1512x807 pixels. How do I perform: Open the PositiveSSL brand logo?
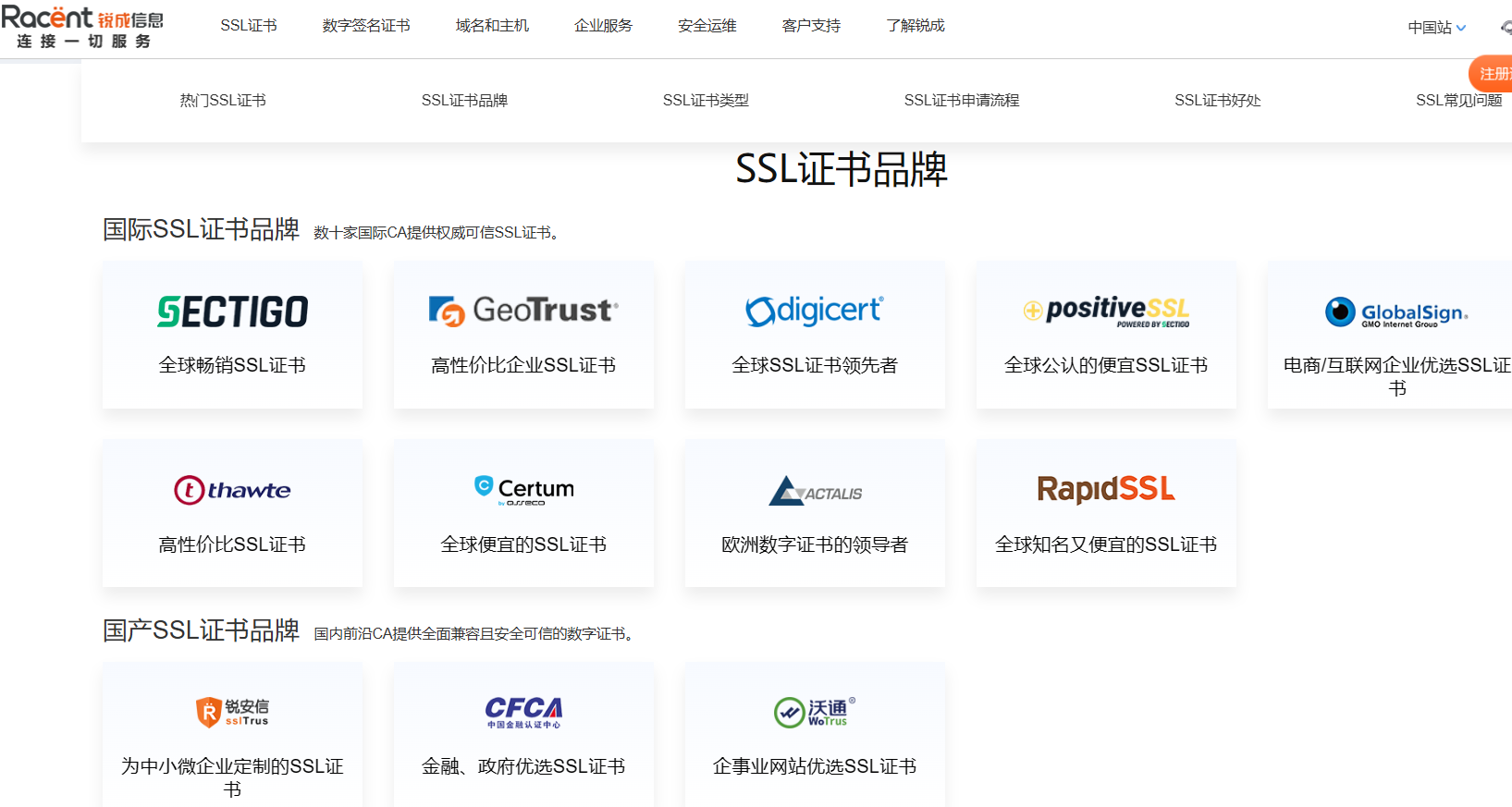tap(1106, 312)
